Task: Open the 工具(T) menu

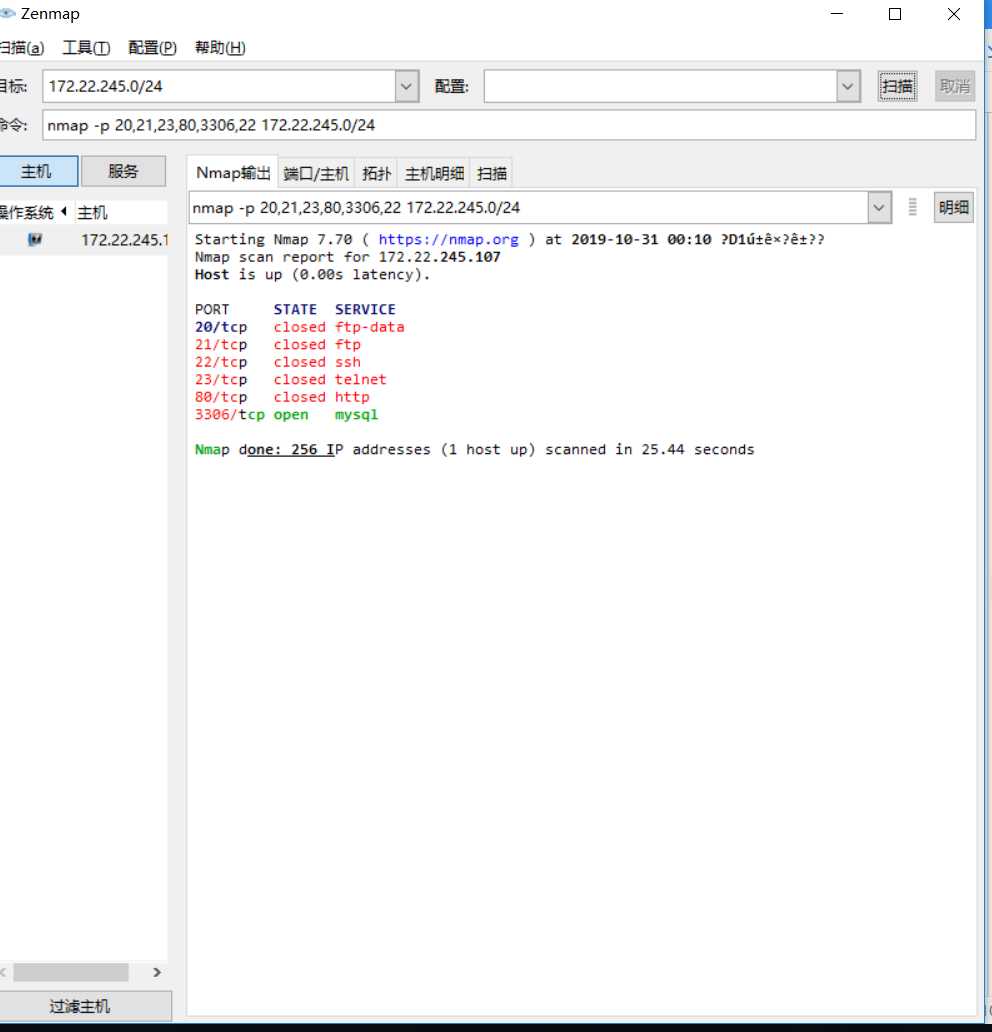Action: (86, 48)
